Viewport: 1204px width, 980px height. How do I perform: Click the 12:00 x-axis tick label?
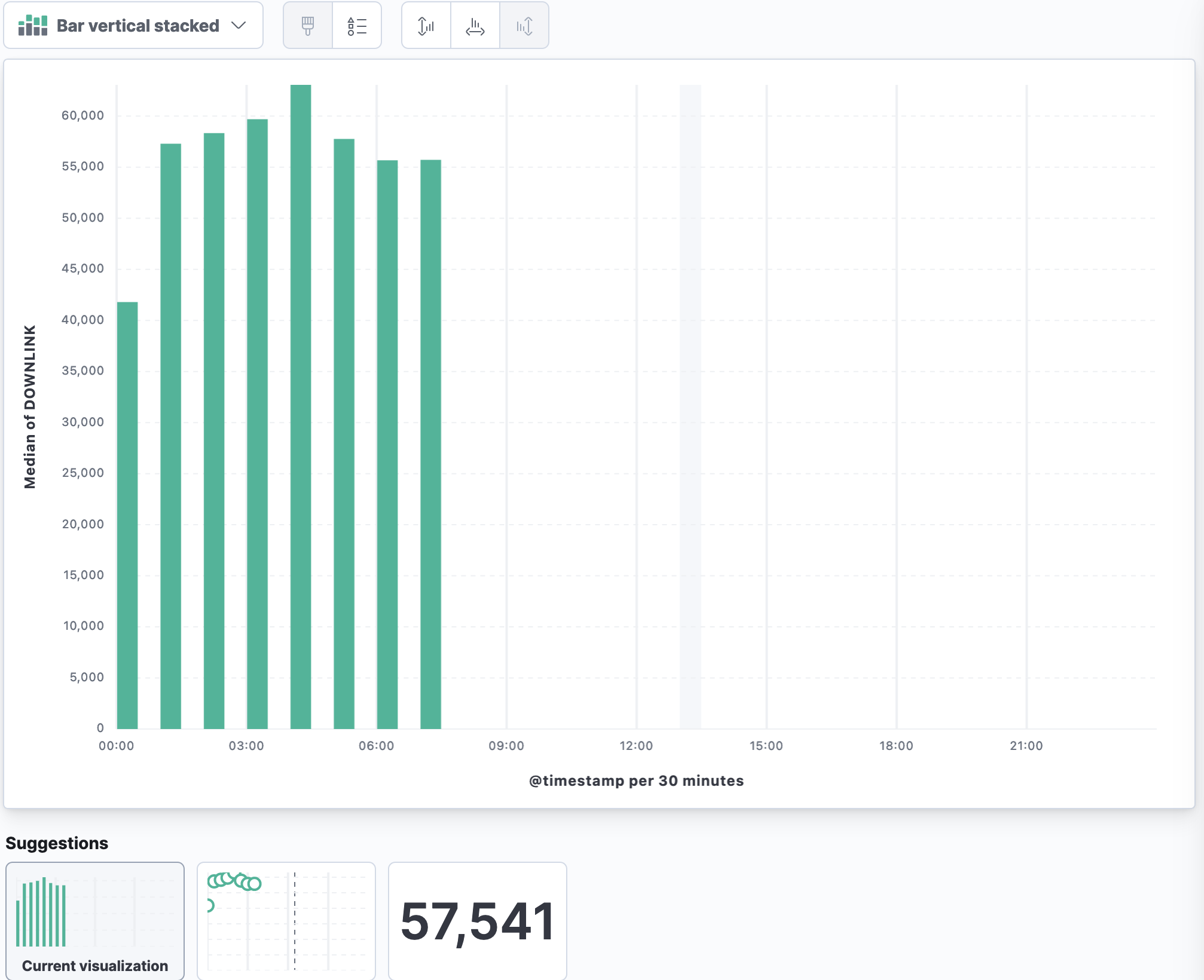[636, 746]
